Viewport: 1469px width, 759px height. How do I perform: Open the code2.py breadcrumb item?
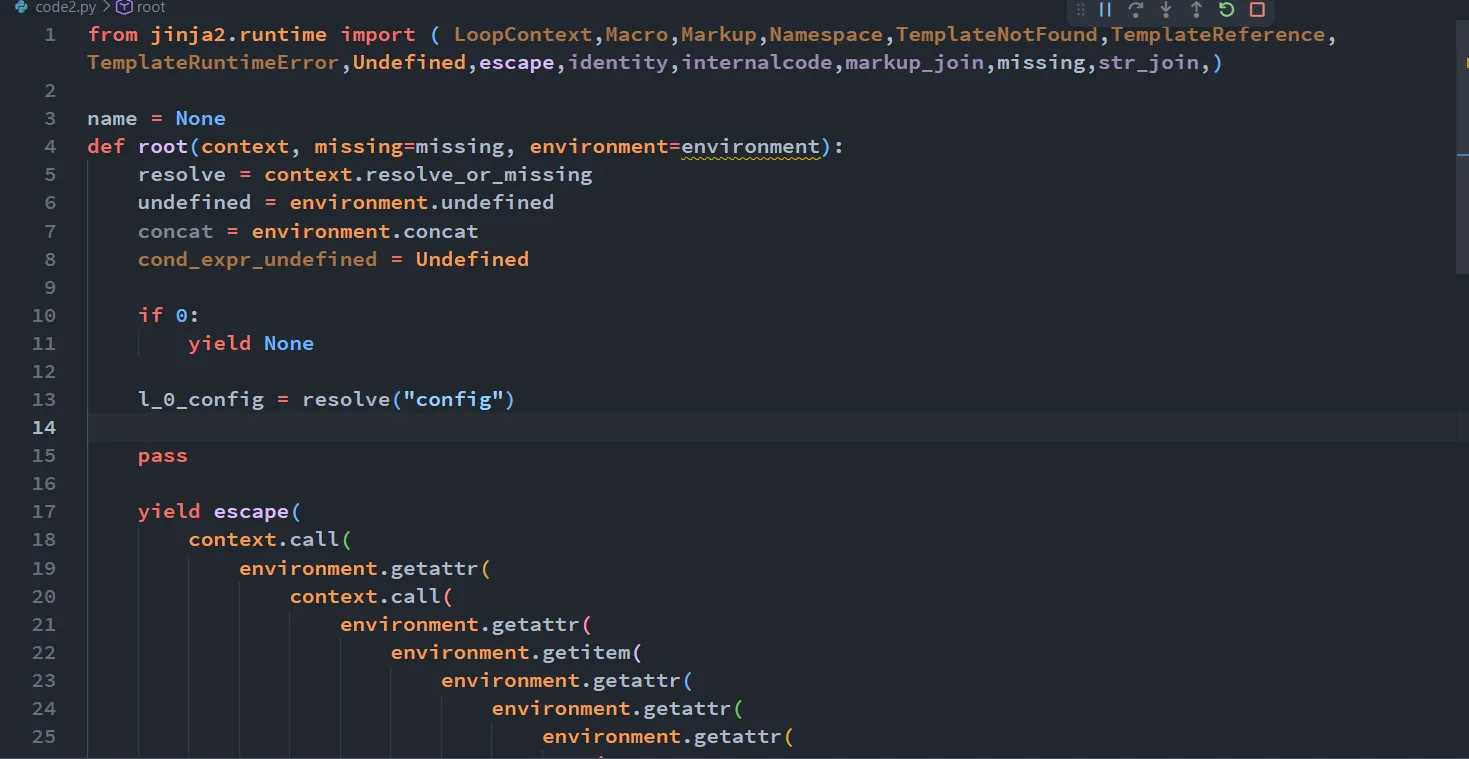65,7
